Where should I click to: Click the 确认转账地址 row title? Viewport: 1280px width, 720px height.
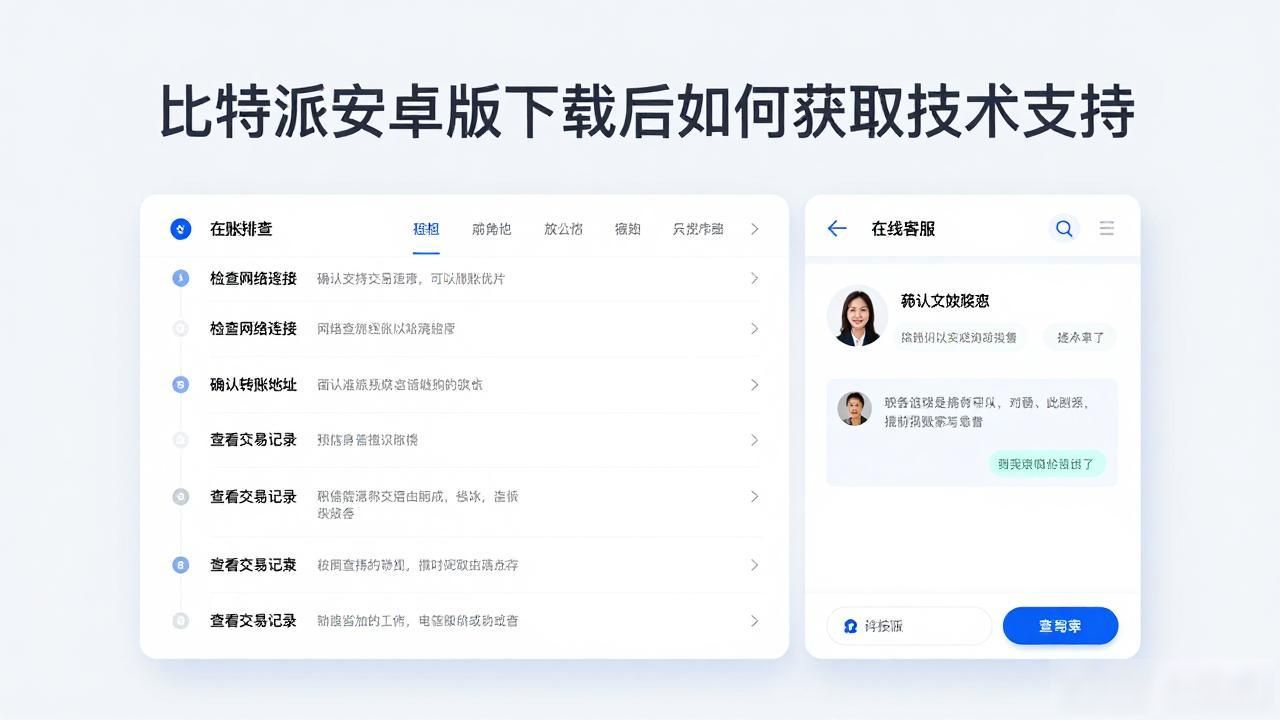coord(253,385)
